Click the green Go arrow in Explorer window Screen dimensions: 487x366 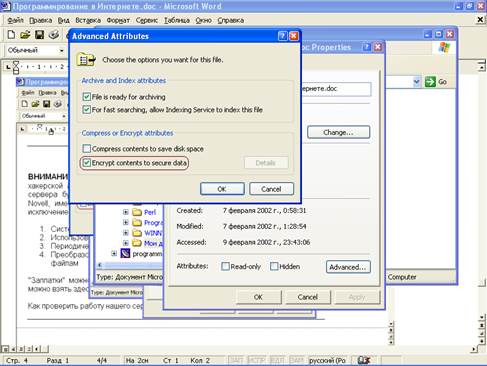(x=430, y=82)
